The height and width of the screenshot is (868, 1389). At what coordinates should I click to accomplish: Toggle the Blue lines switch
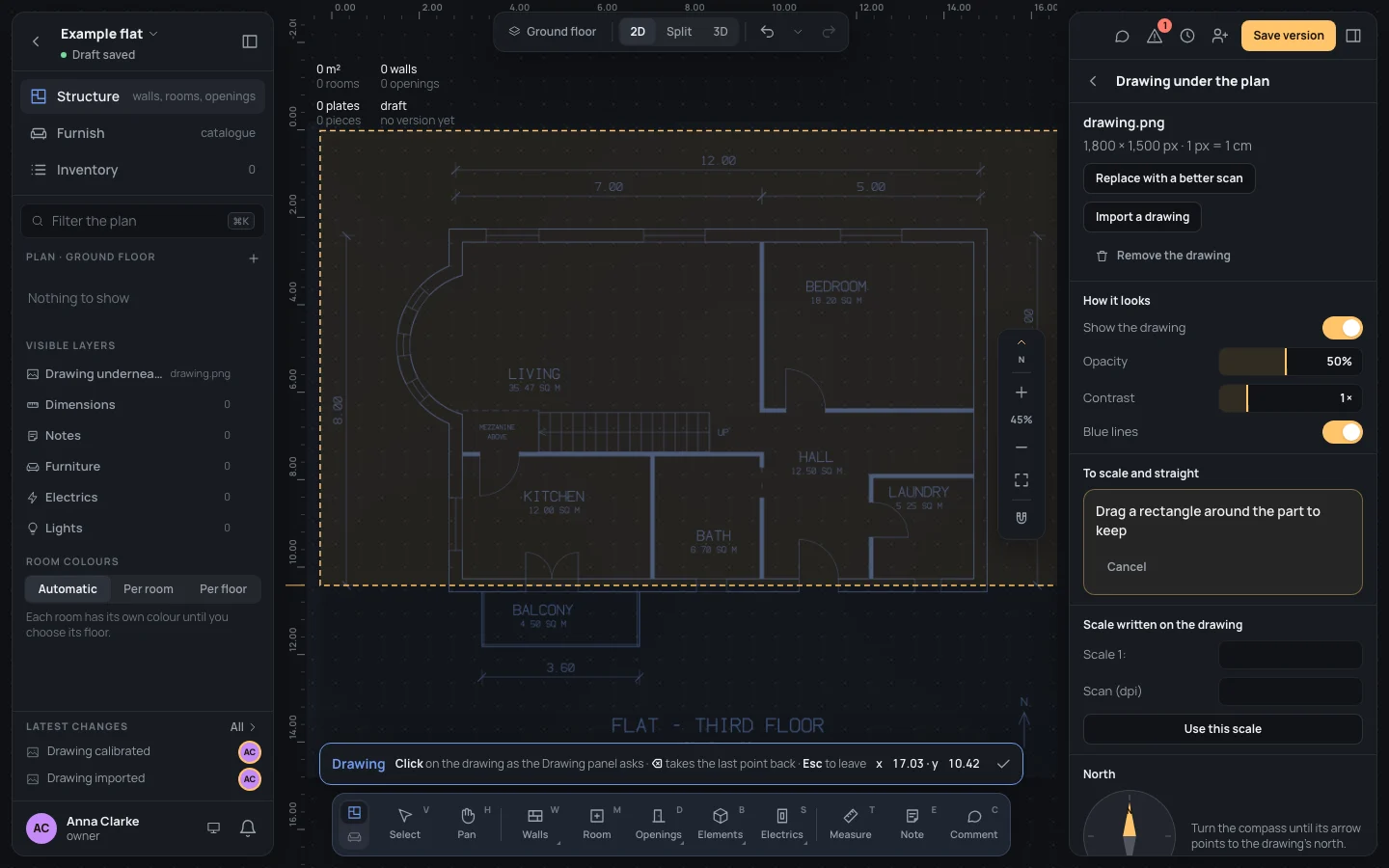pyautogui.click(x=1343, y=432)
